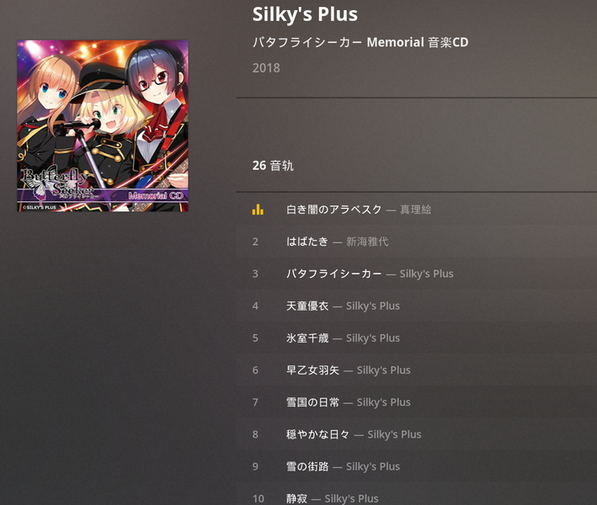Click the now-playing equalizer icon

point(257,209)
